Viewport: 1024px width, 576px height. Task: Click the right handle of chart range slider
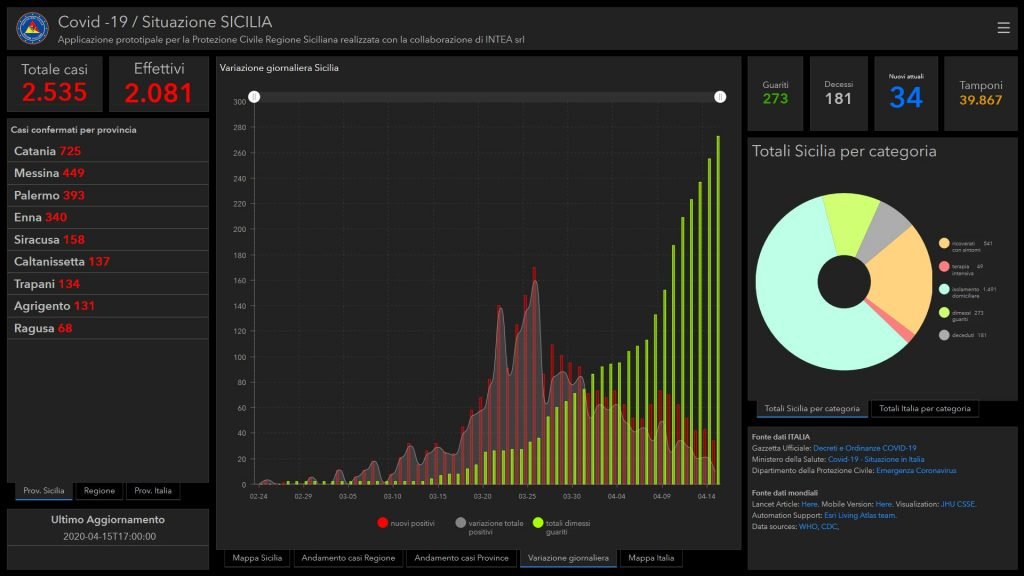[x=720, y=96]
